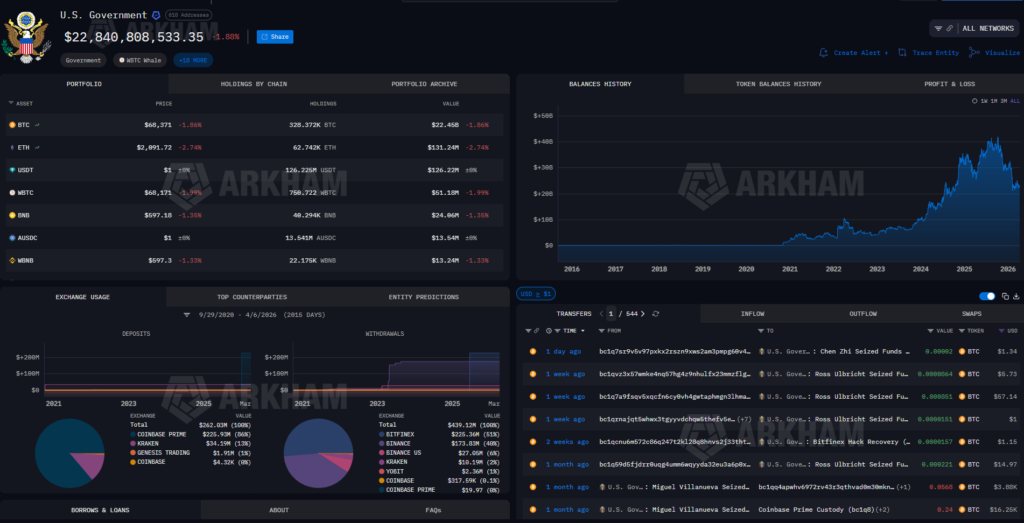
Task: Go to the previous transfers page arrow
Action: (x=601, y=314)
